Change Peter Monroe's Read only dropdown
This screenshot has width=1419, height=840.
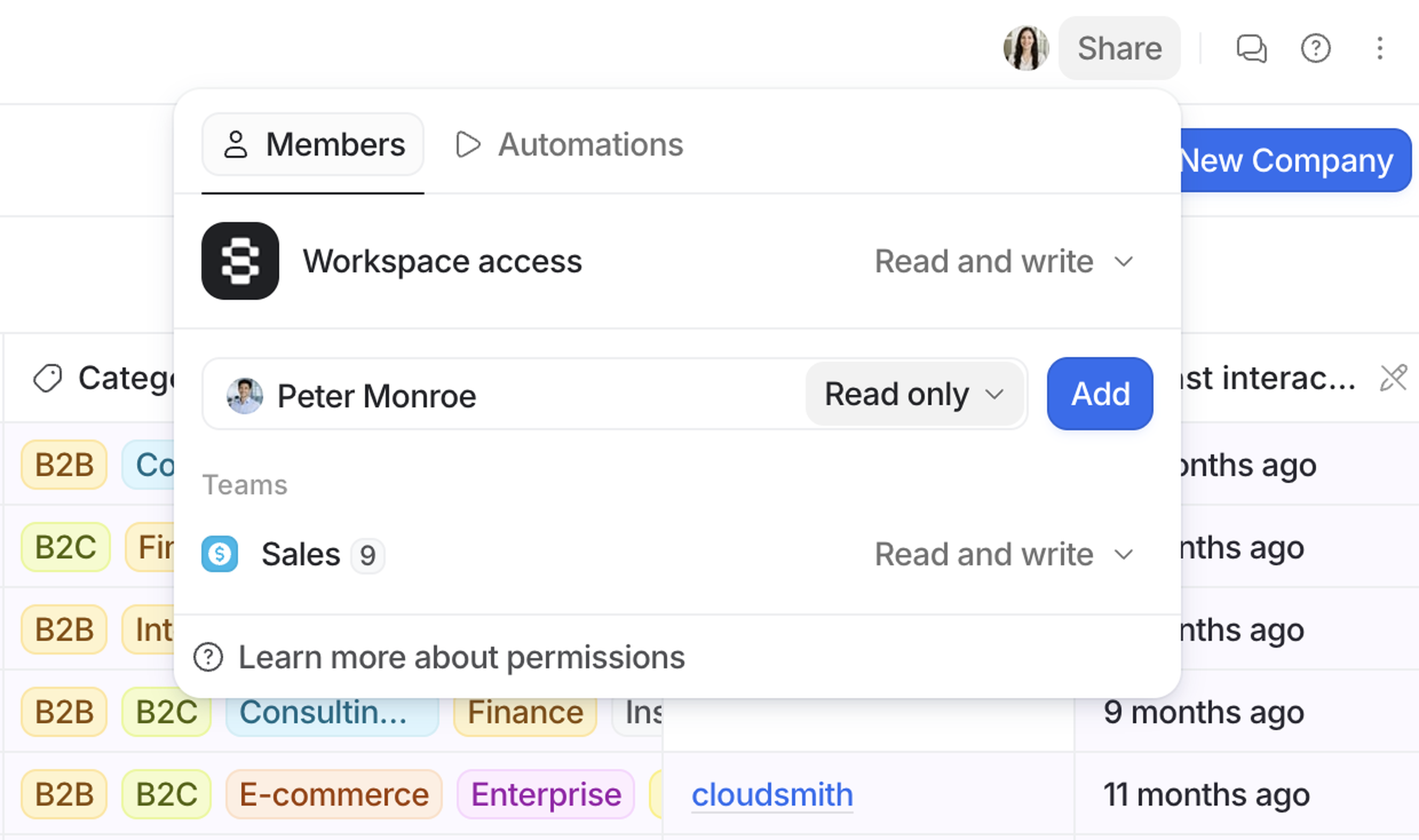tap(915, 394)
